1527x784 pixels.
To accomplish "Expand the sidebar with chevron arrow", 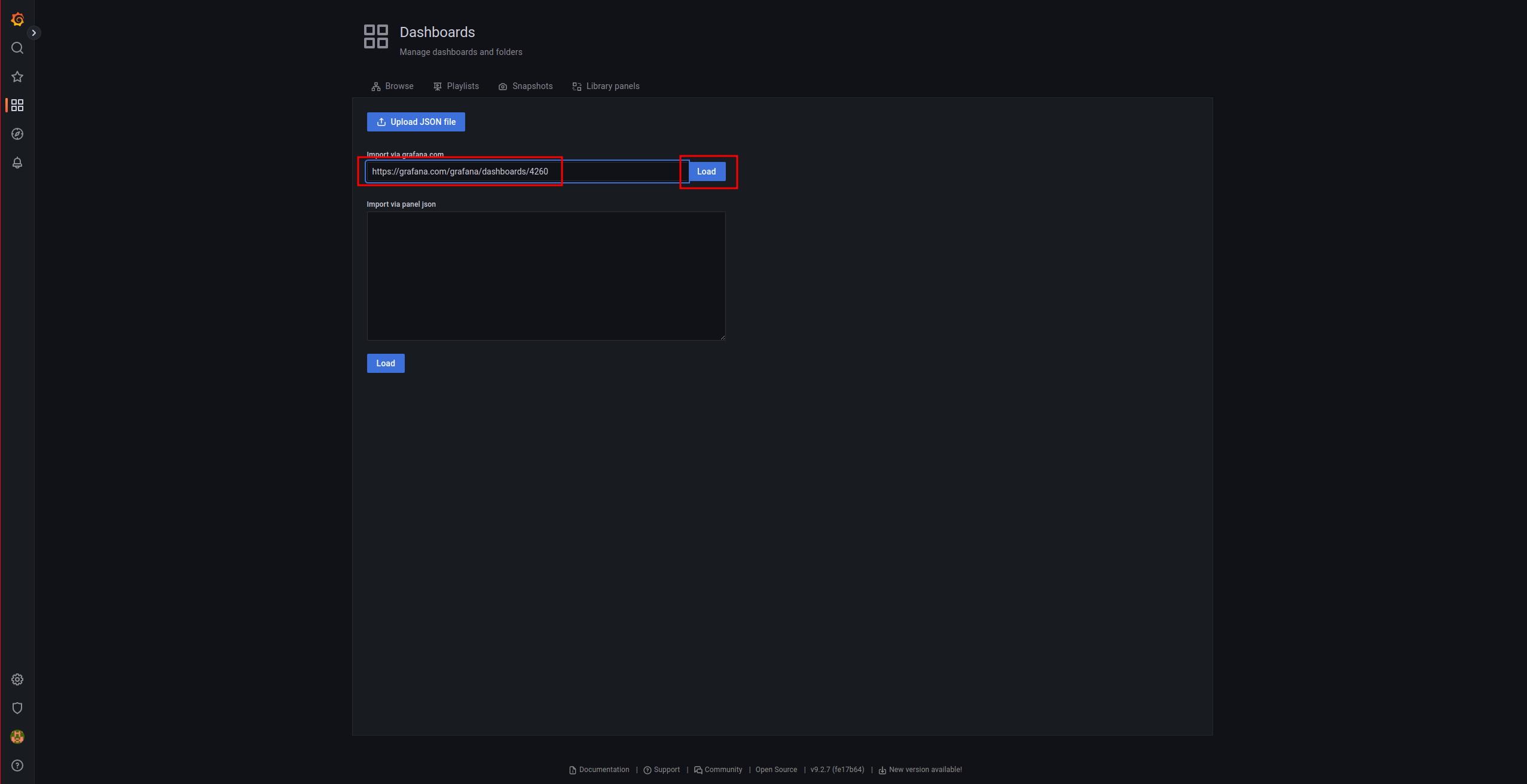I will tap(34, 33).
